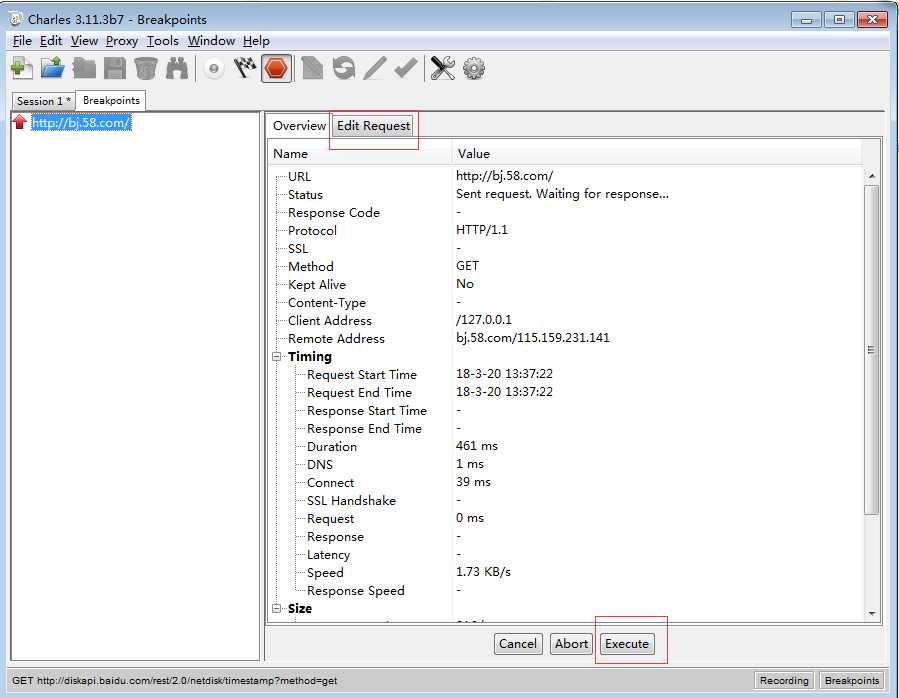This screenshot has width=899, height=698.
Task: Select the http://bj.58.com/ breakpoint entry
Action: tap(81, 122)
